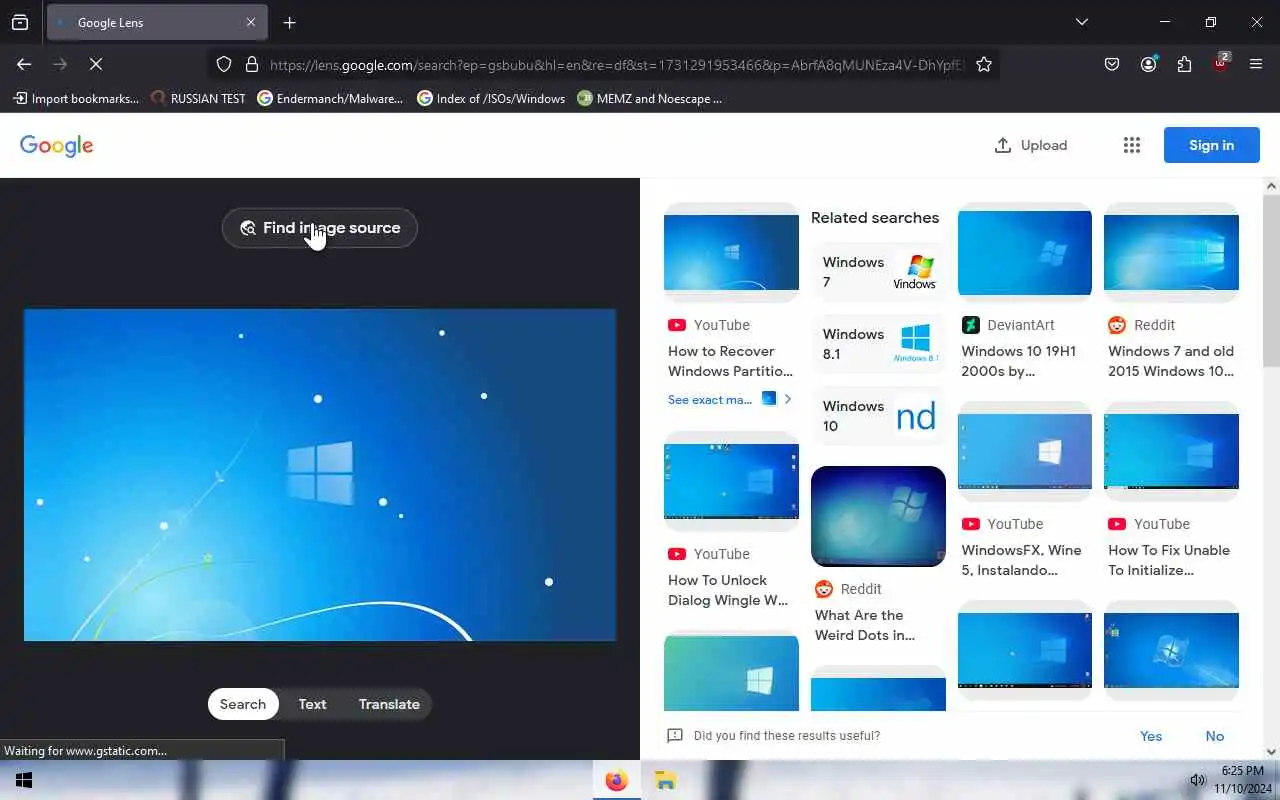Open How to Recover Windows Partition result
The image size is (1280, 800).
tap(731, 361)
